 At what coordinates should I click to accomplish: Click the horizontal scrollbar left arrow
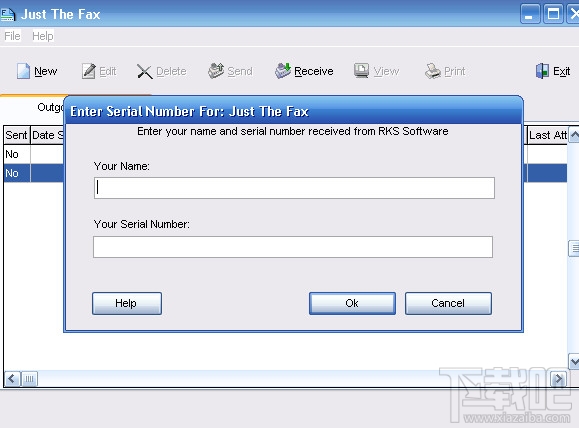click(12, 379)
